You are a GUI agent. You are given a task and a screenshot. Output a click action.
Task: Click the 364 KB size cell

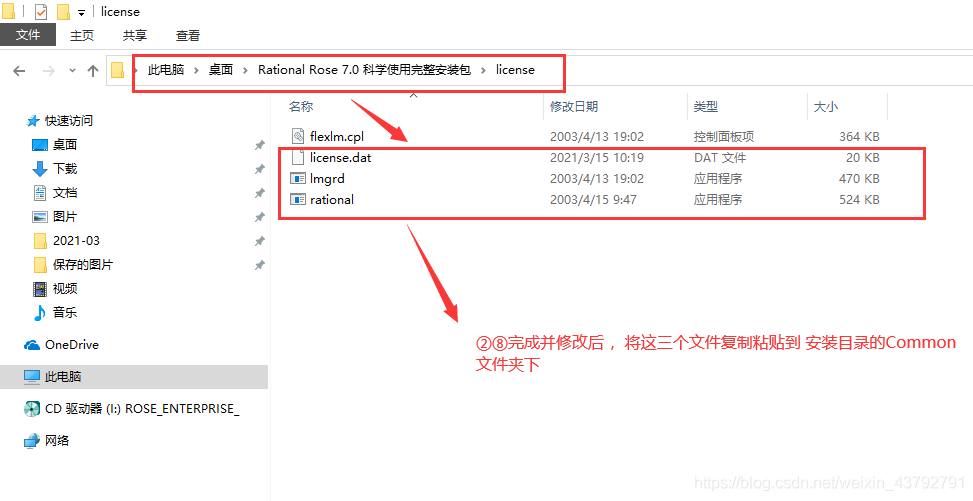click(859, 137)
